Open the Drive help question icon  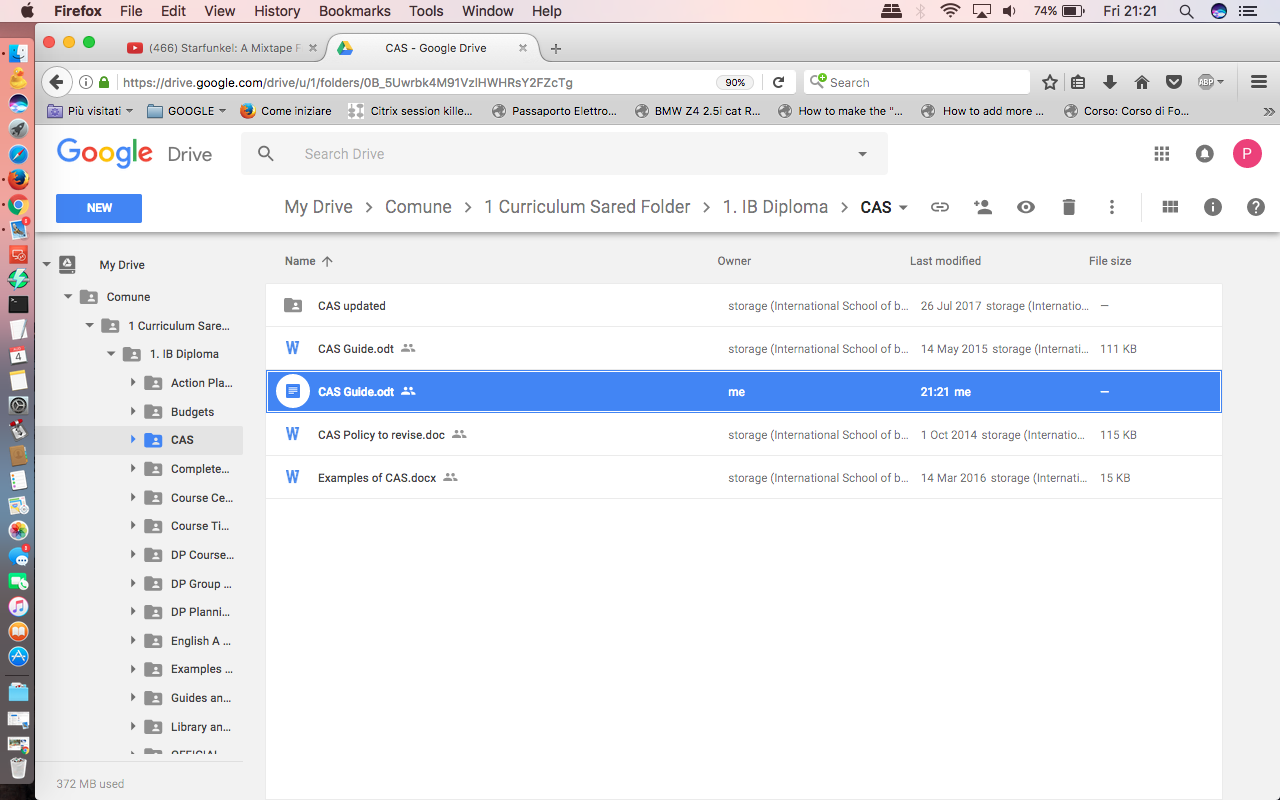coord(1256,207)
